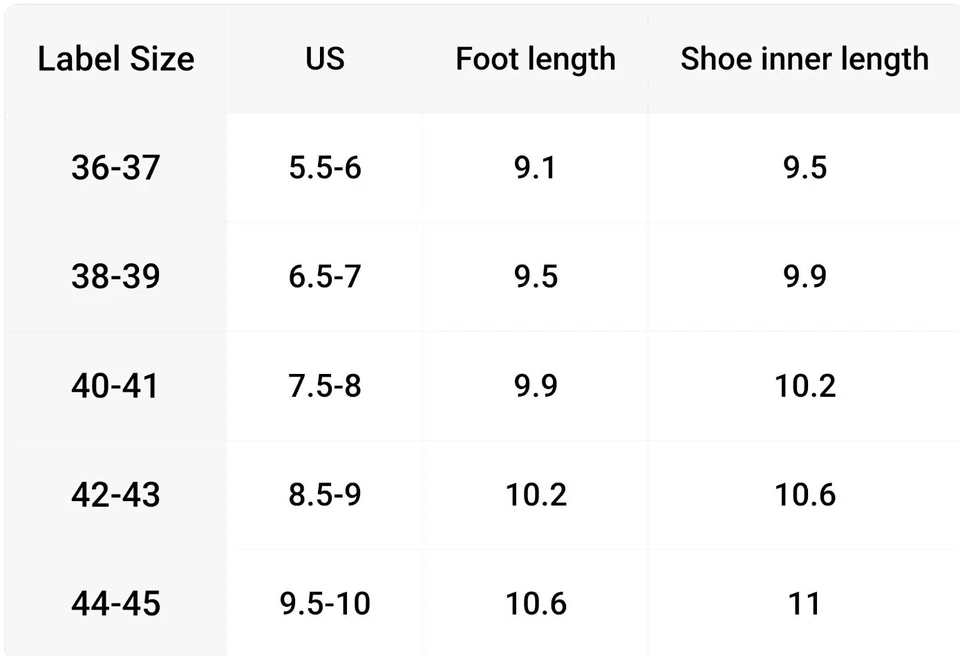Click the US size 9.5-10 cell
960x656 pixels.
[x=325, y=603]
